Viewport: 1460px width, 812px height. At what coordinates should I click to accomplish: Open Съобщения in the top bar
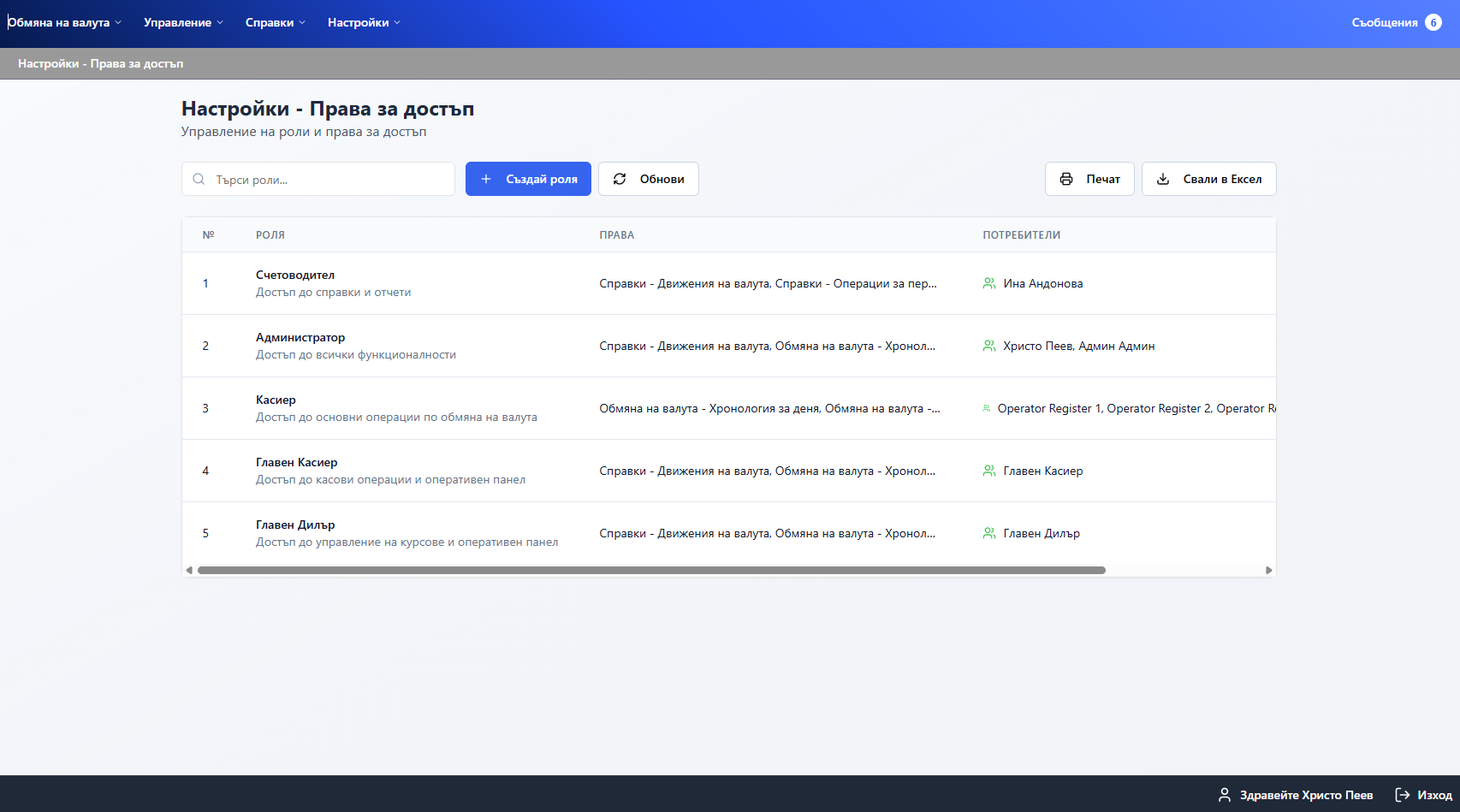click(x=1384, y=22)
